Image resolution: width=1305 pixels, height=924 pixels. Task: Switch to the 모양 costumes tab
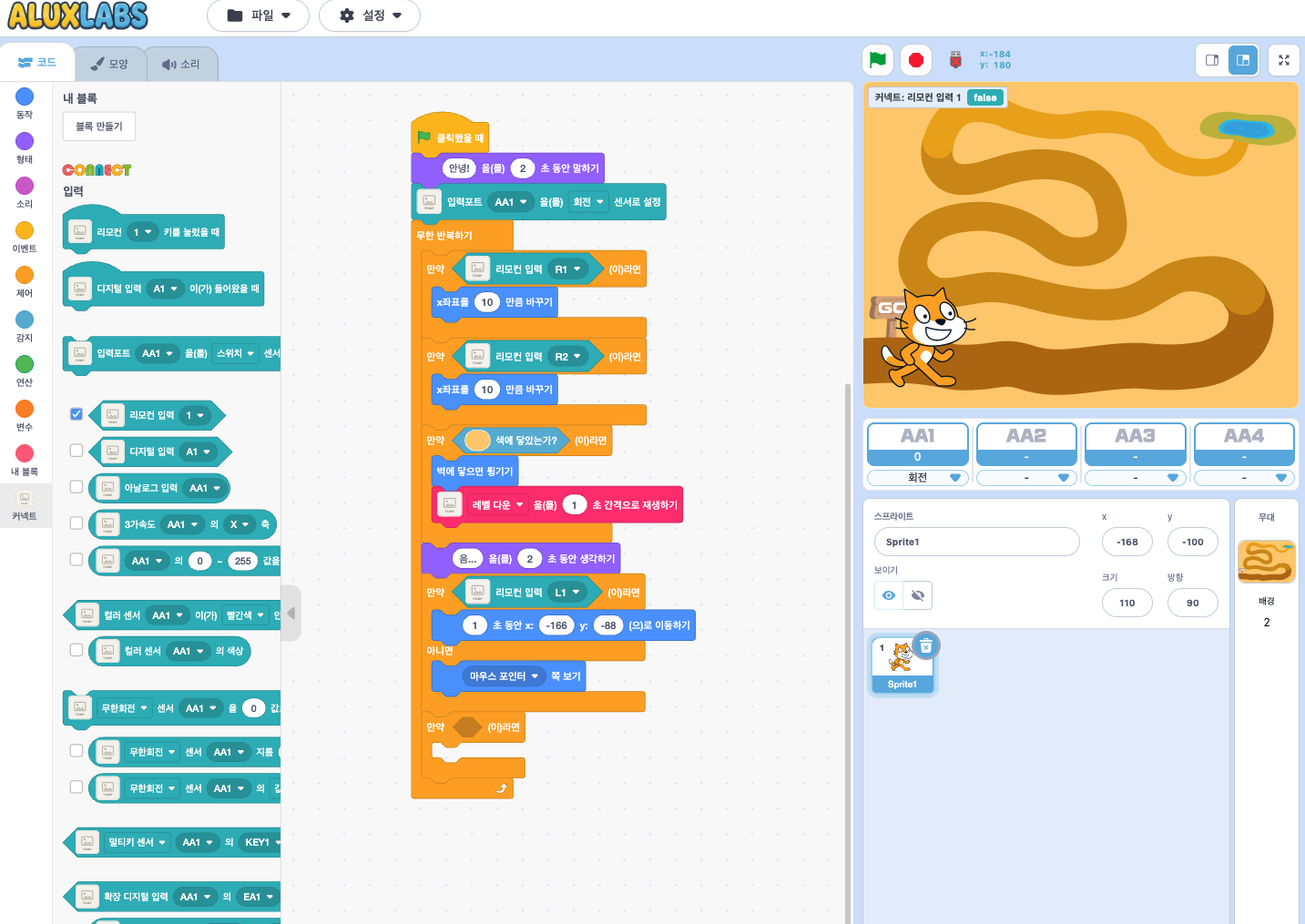(110, 64)
